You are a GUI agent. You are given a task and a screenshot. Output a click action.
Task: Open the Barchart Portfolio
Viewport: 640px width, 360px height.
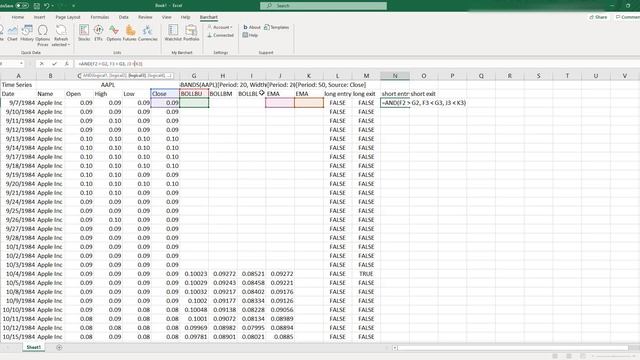point(191,33)
